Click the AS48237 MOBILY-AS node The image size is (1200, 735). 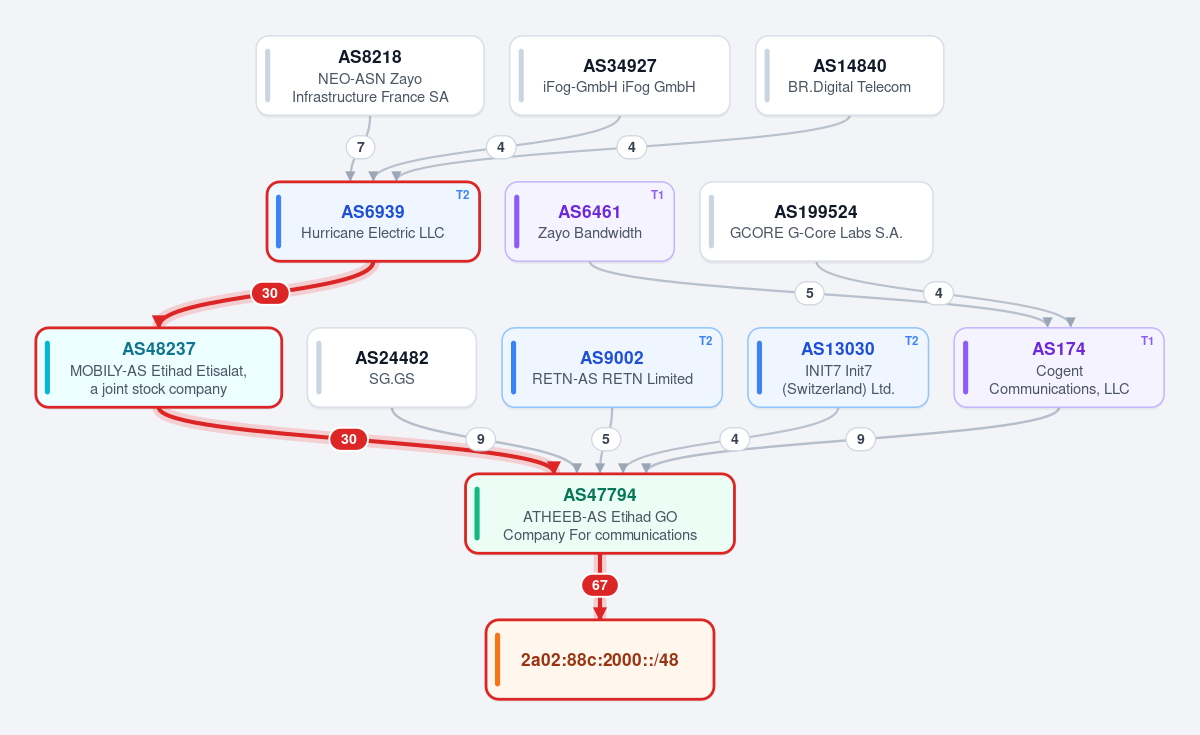click(x=159, y=368)
